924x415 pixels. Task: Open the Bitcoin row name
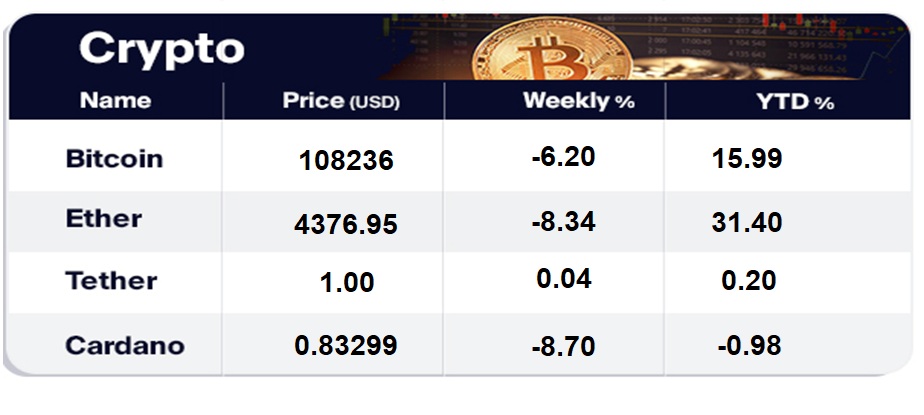click(114, 159)
